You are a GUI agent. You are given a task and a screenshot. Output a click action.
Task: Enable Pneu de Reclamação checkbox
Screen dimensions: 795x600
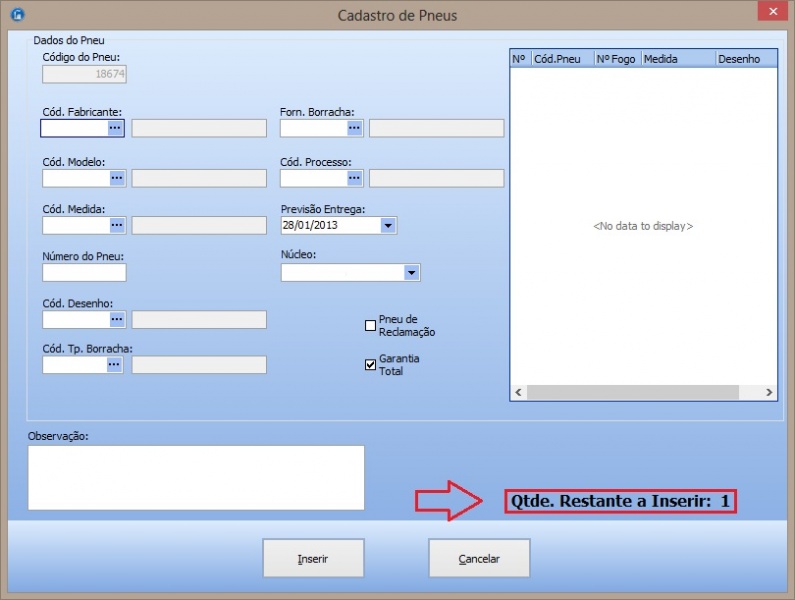(370, 325)
